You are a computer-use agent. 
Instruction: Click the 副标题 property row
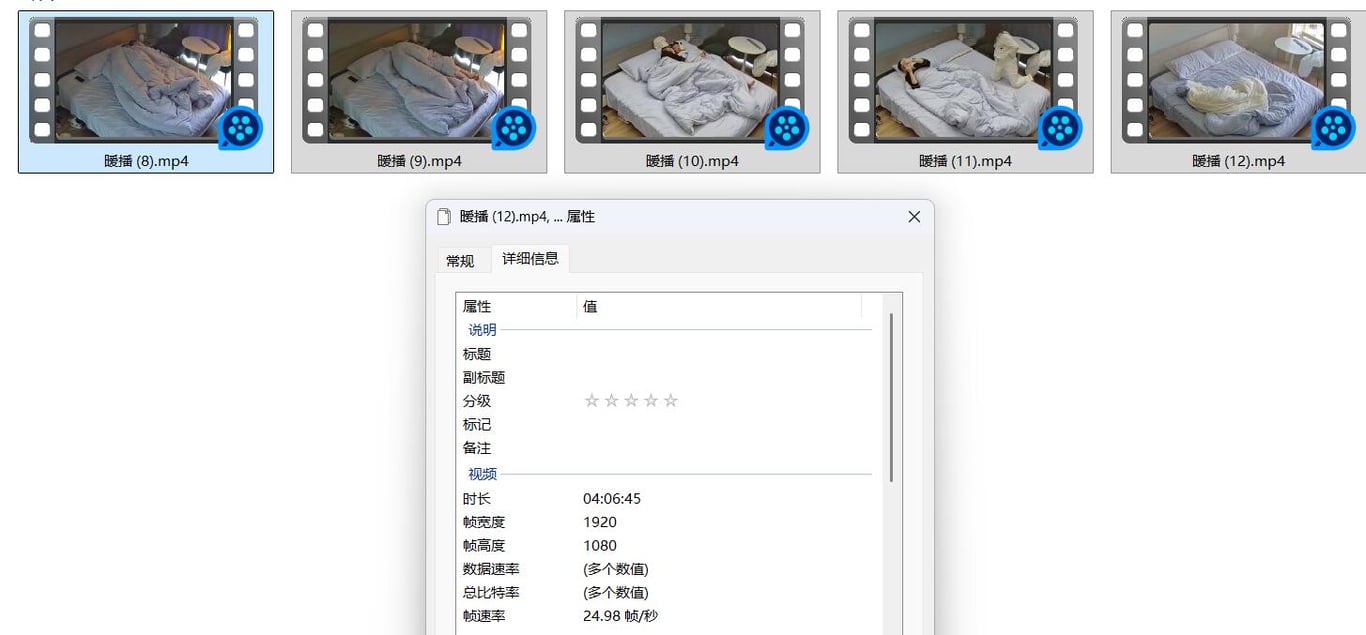(x=667, y=377)
